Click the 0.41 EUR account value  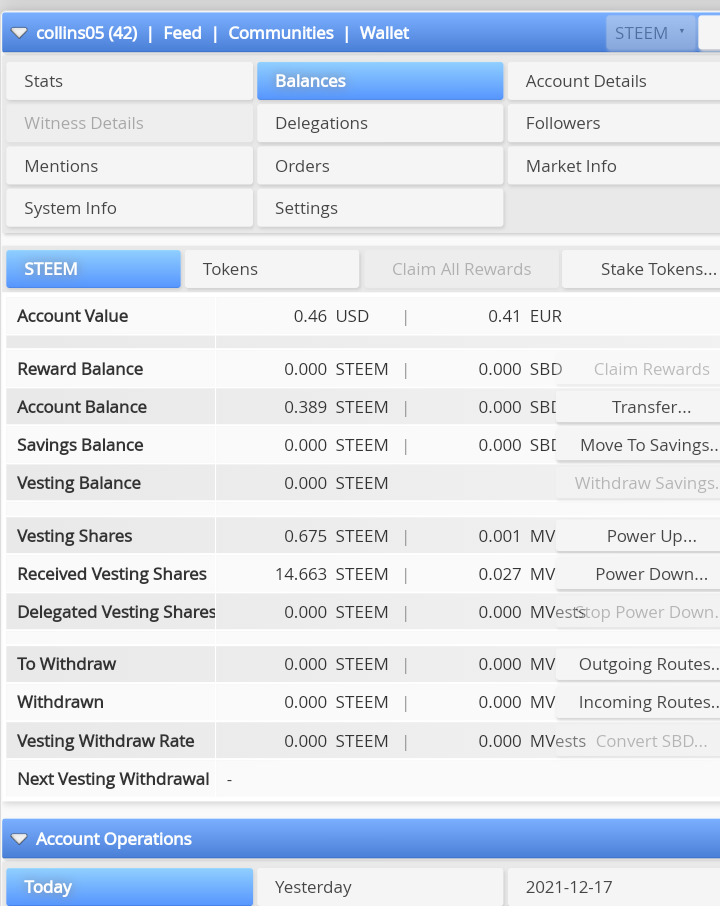click(x=525, y=316)
